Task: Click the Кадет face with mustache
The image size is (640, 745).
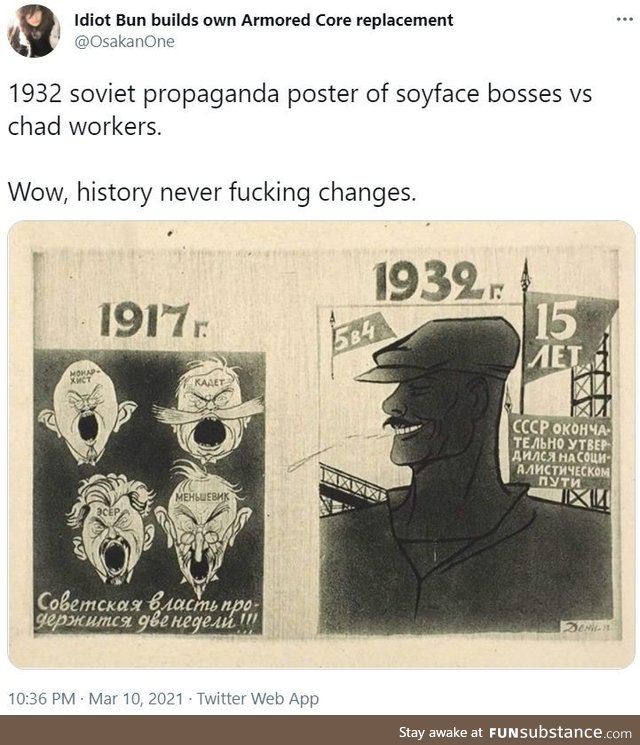Action: (x=209, y=410)
